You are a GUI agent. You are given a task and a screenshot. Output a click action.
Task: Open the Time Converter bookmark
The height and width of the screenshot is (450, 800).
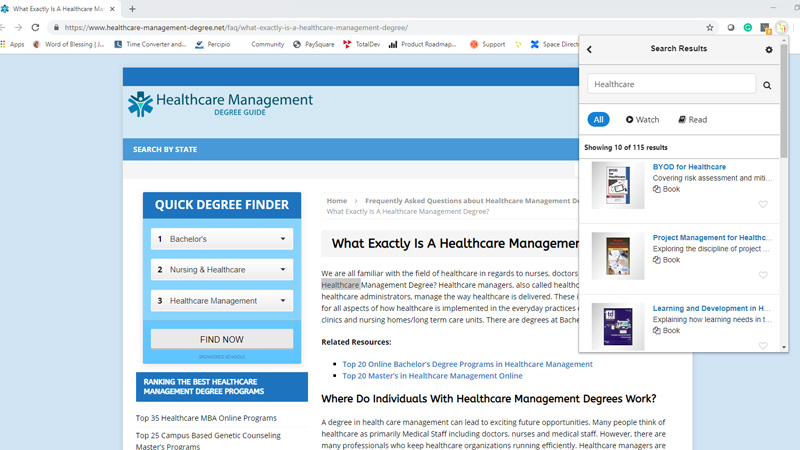tap(150, 44)
